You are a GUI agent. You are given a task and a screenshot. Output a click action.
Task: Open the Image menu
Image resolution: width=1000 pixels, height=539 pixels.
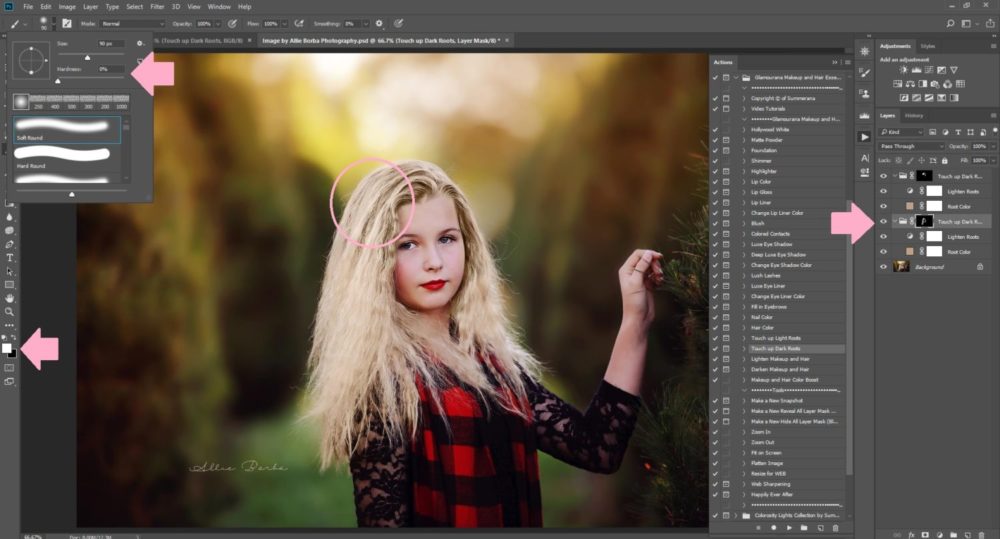coord(67,6)
